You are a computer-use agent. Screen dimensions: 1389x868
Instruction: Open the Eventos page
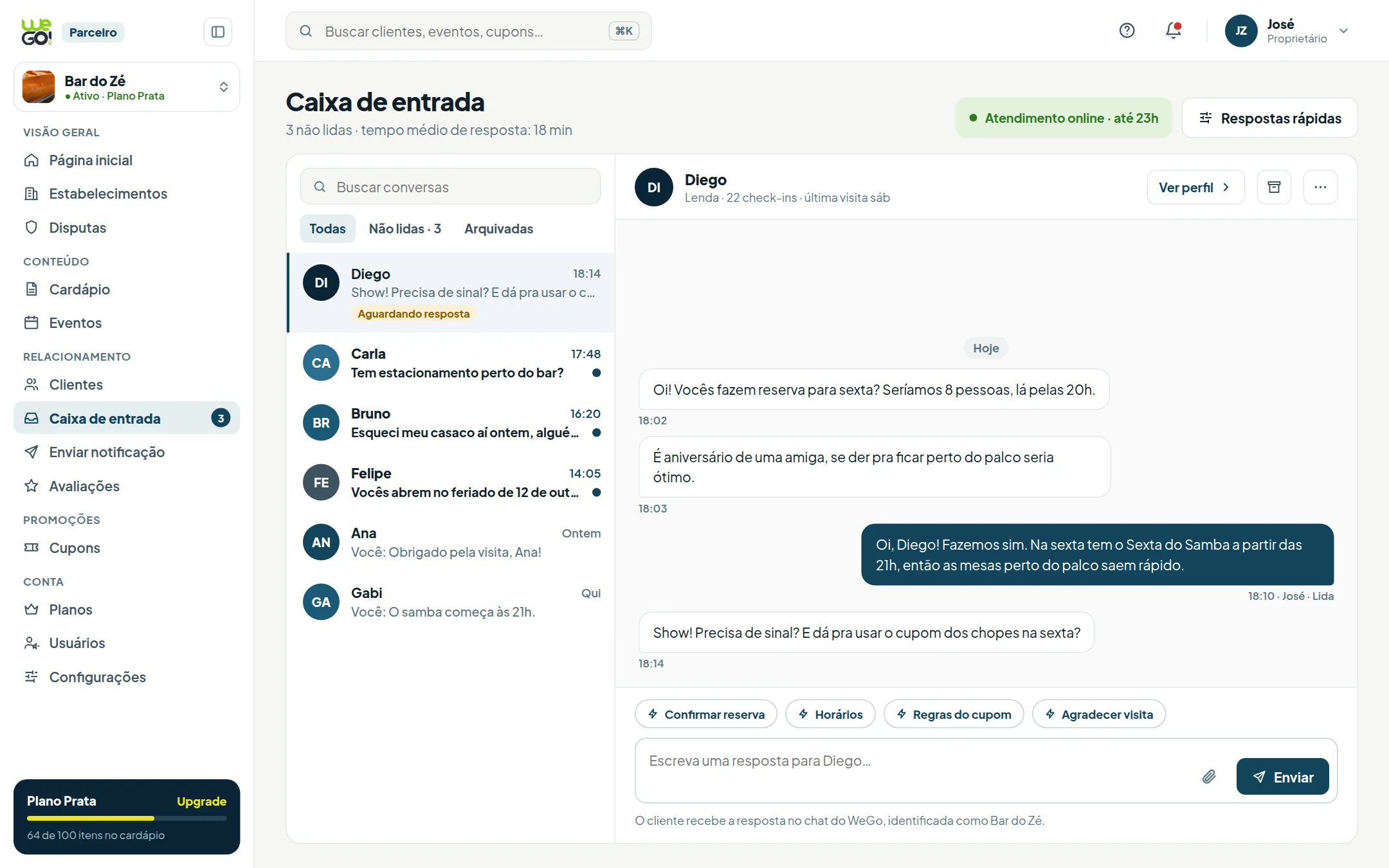[127, 323]
